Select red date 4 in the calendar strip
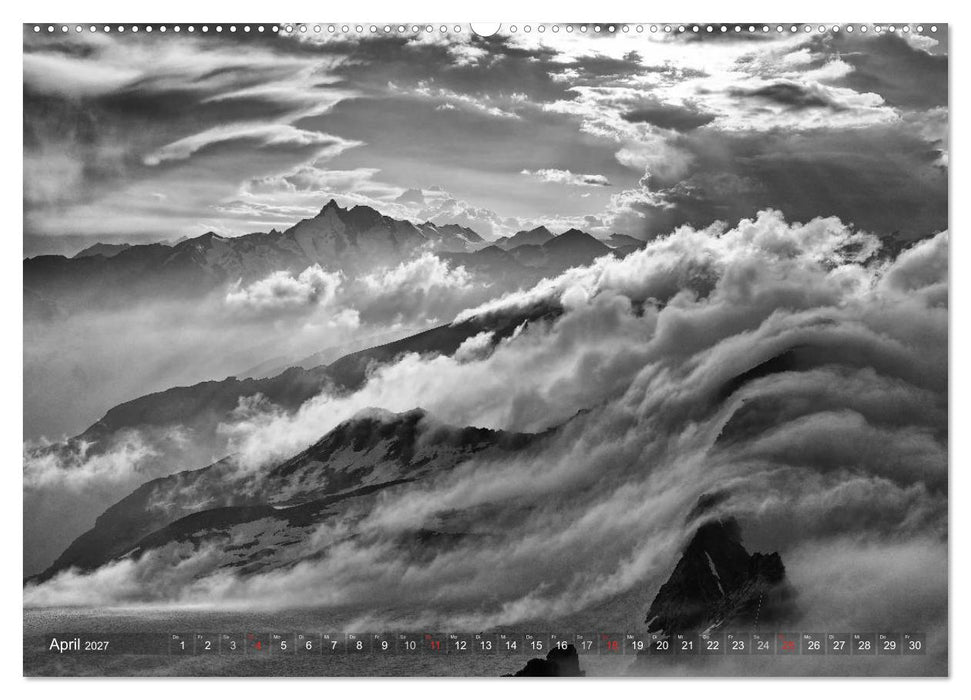 point(258,644)
